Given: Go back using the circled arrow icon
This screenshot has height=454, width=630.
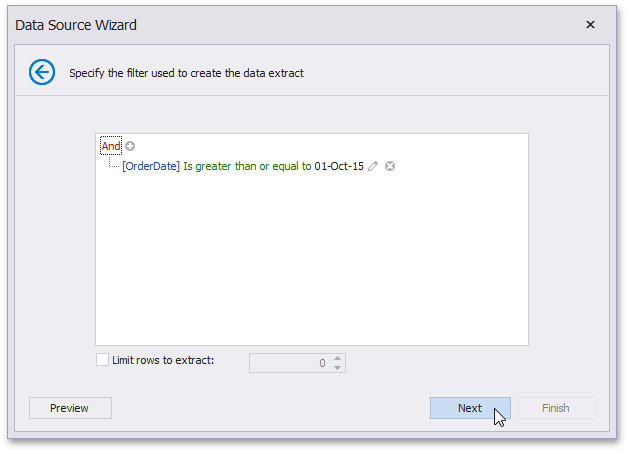Looking at the screenshot, I should pos(42,72).
